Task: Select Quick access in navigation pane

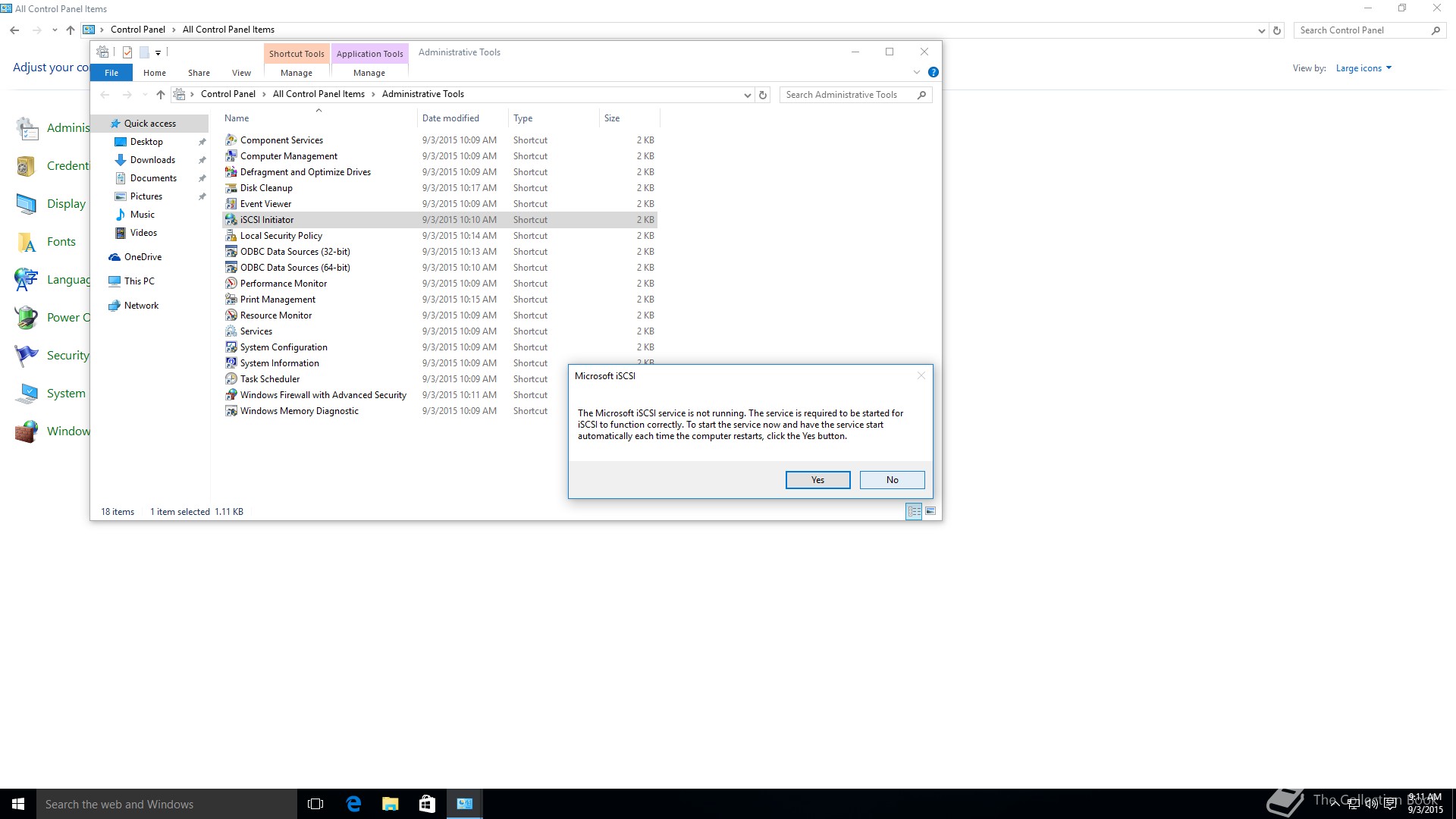Action: [149, 124]
